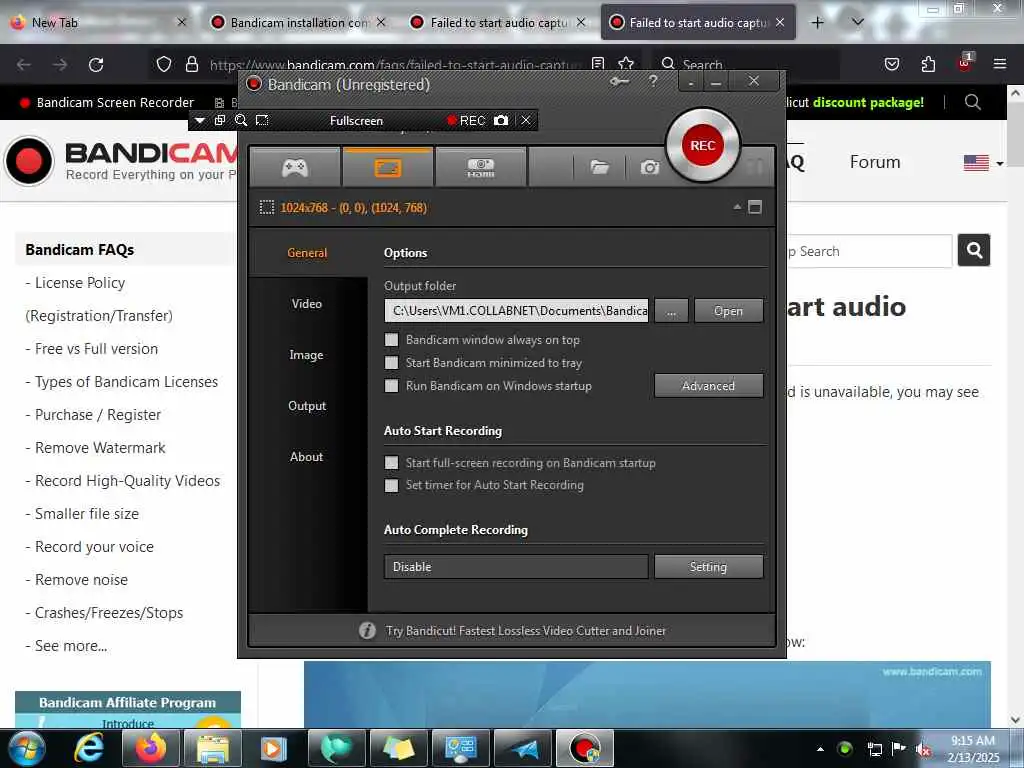
Task: Toggle Firefox reader view icon
Action: click(598, 64)
